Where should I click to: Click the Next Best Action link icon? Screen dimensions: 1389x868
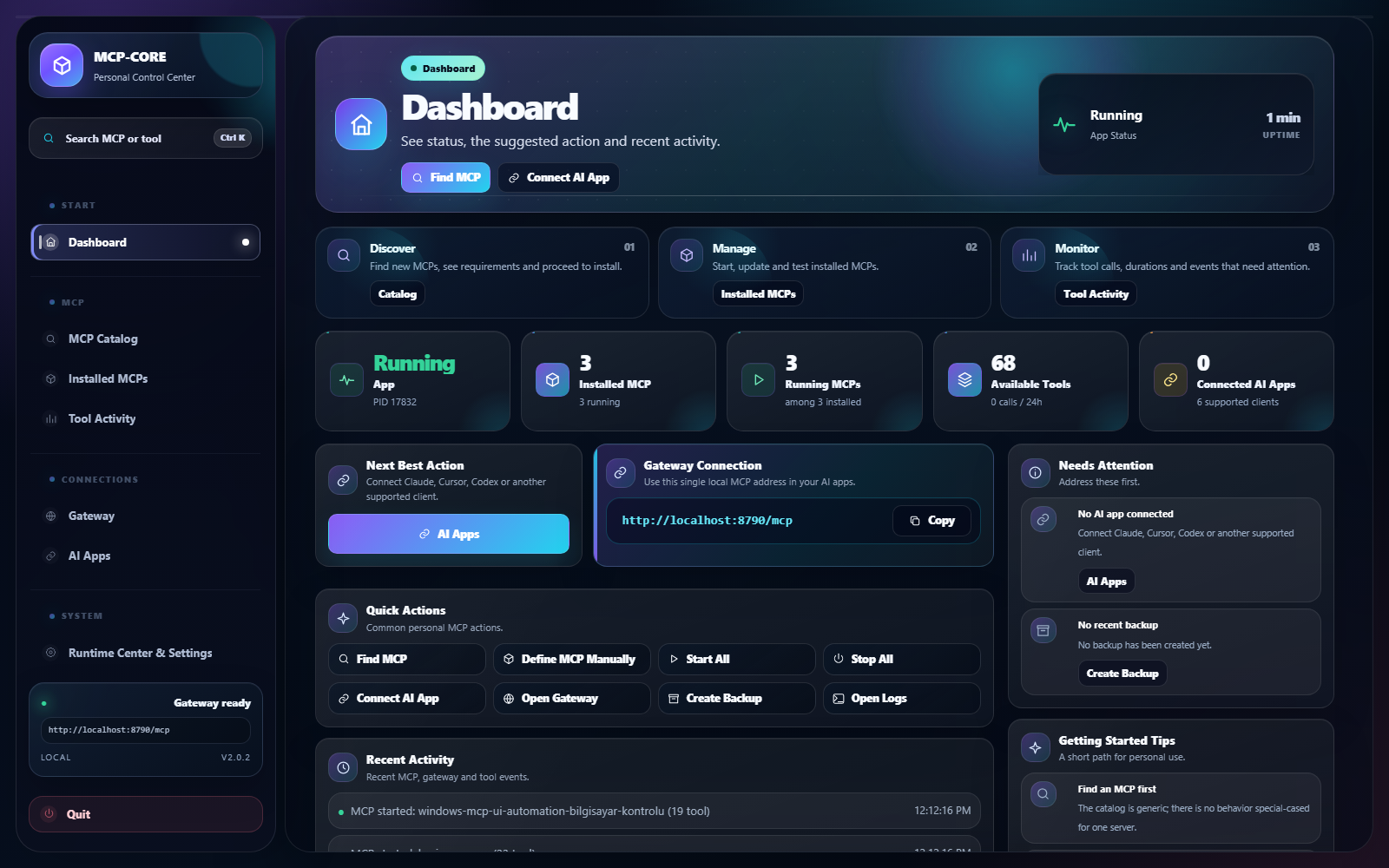[343, 479]
